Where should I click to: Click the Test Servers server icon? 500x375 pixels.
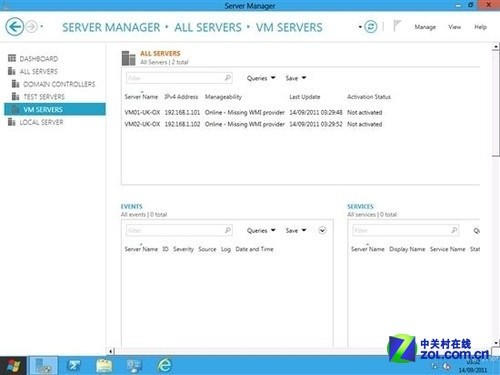click(x=16, y=96)
